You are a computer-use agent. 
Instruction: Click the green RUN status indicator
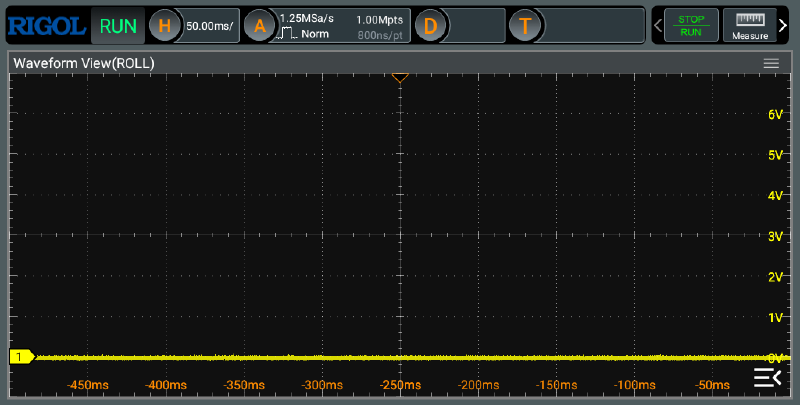click(118, 26)
